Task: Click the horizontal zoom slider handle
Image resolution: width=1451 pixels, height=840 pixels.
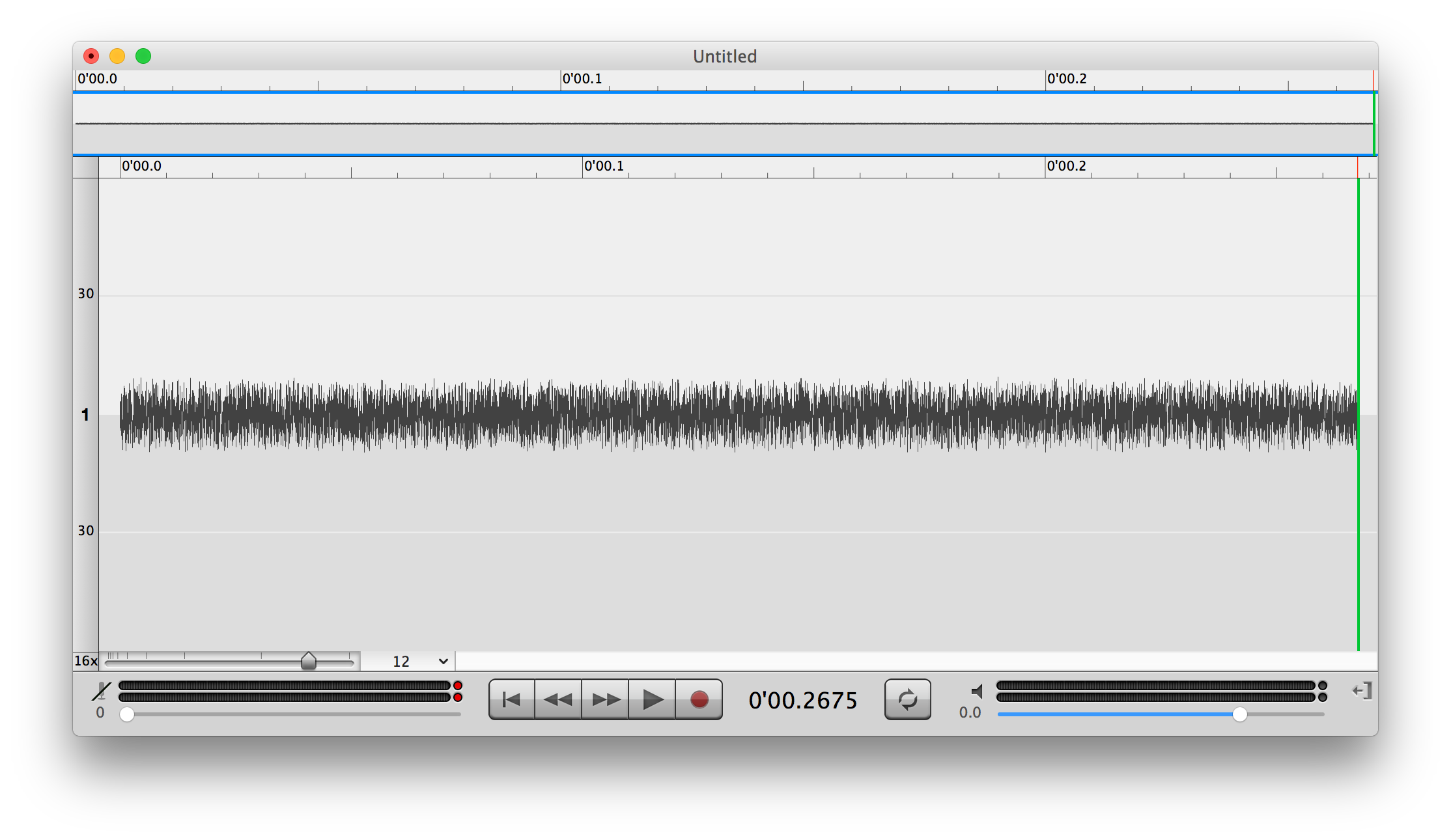Action: [309, 661]
